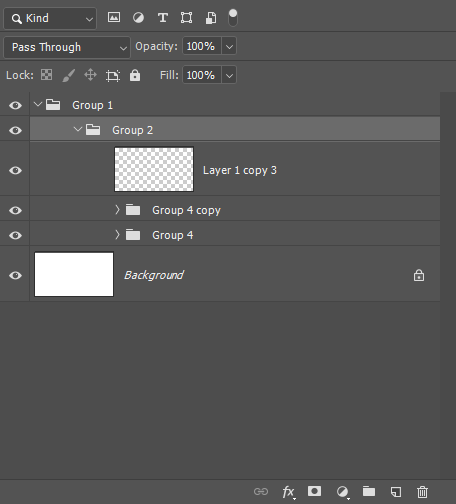Link layers chain icon
Image resolution: width=456 pixels, height=504 pixels.
tap(261, 492)
